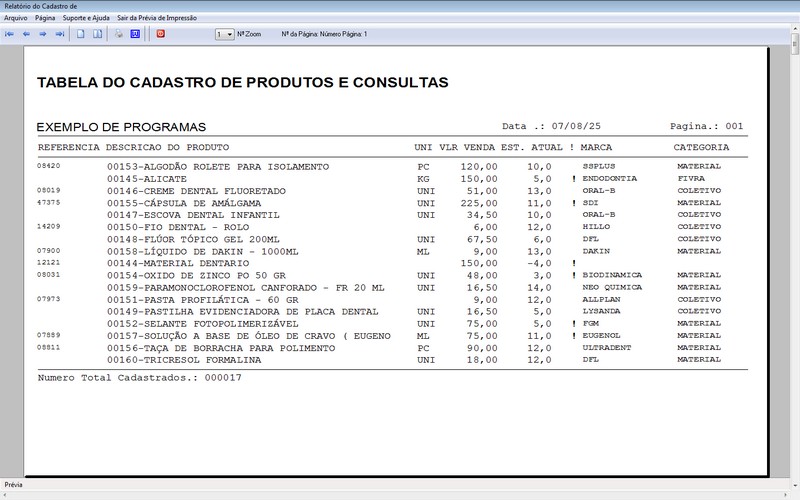Click the horizontal scrollbar left arrow
800x500 pixels.
coord(4,495)
